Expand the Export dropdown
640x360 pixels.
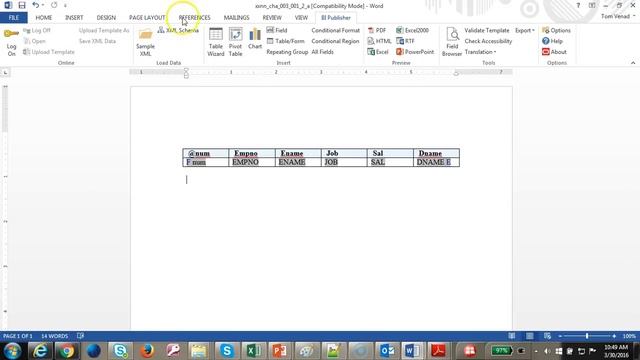pos(524,30)
